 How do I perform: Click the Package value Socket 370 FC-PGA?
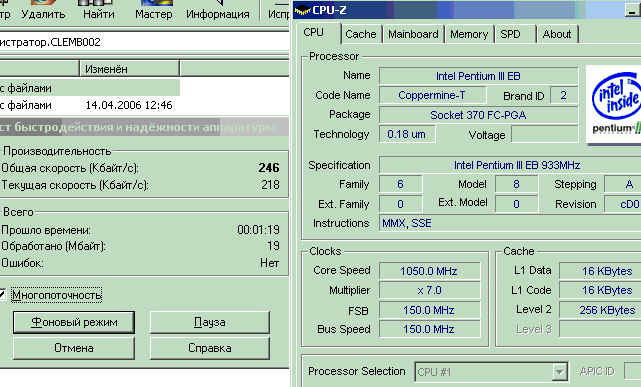[x=478, y=115]
